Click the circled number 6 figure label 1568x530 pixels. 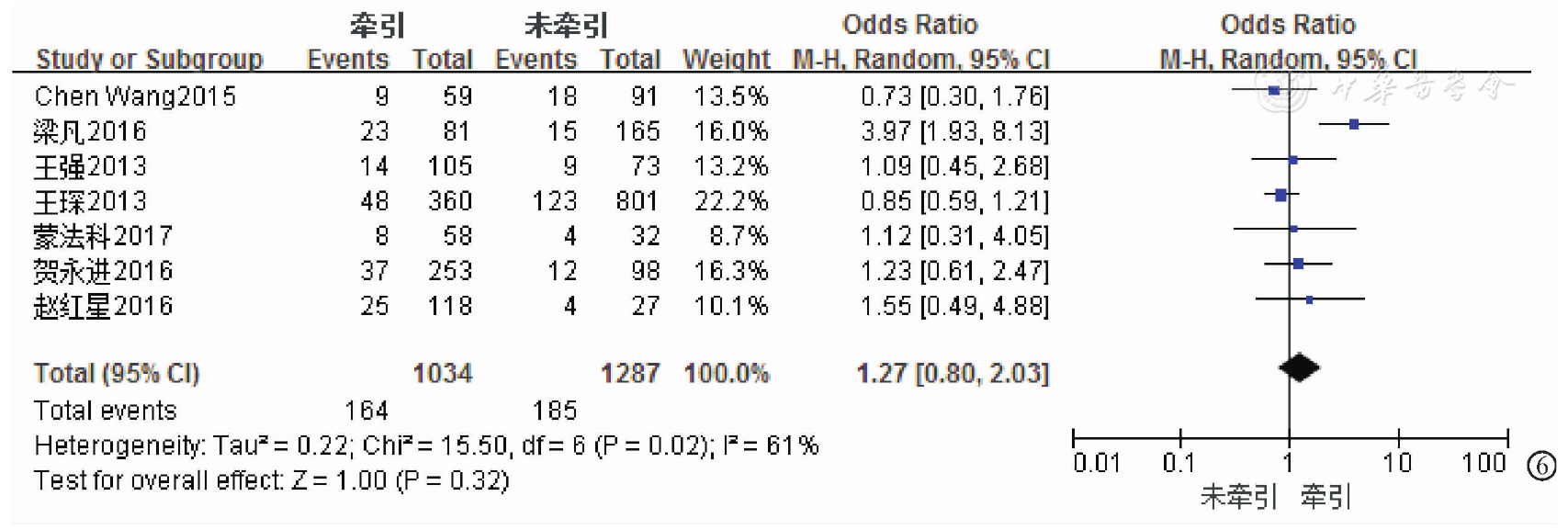(x=1540, y=467)
